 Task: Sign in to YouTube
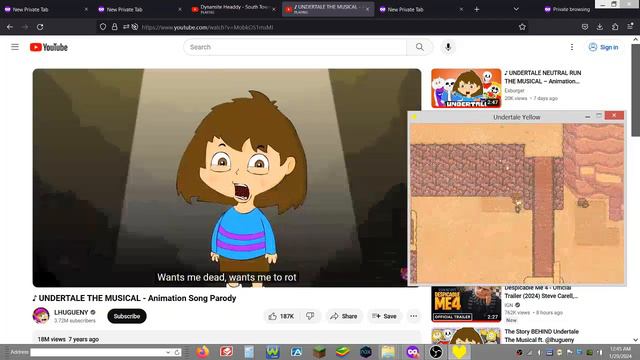pos(603,47)
